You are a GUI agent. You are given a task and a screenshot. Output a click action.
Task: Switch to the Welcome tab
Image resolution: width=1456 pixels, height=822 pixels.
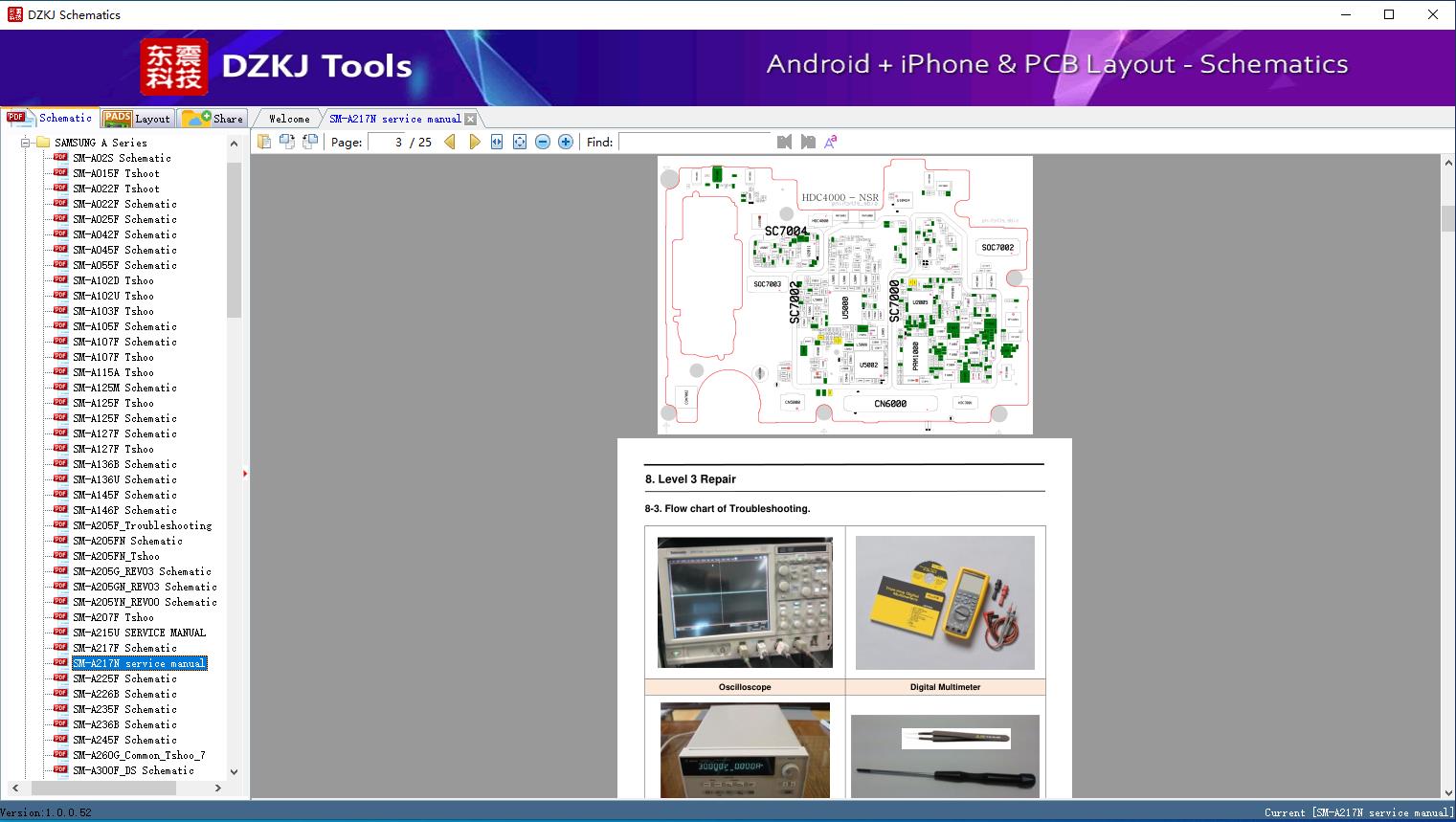point(289,119)
